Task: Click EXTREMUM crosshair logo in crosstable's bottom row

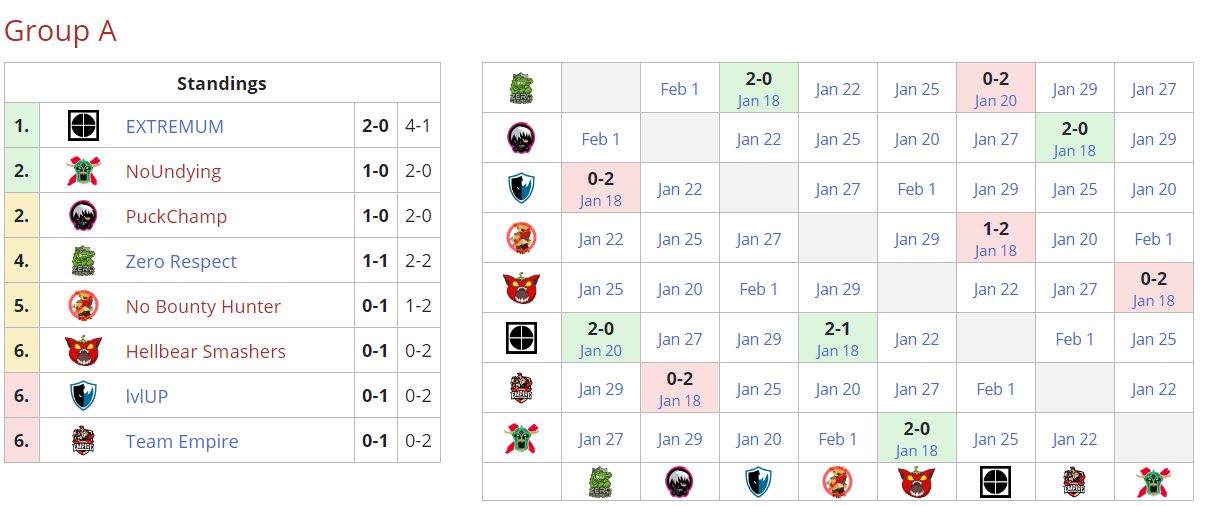Action: 995,482
